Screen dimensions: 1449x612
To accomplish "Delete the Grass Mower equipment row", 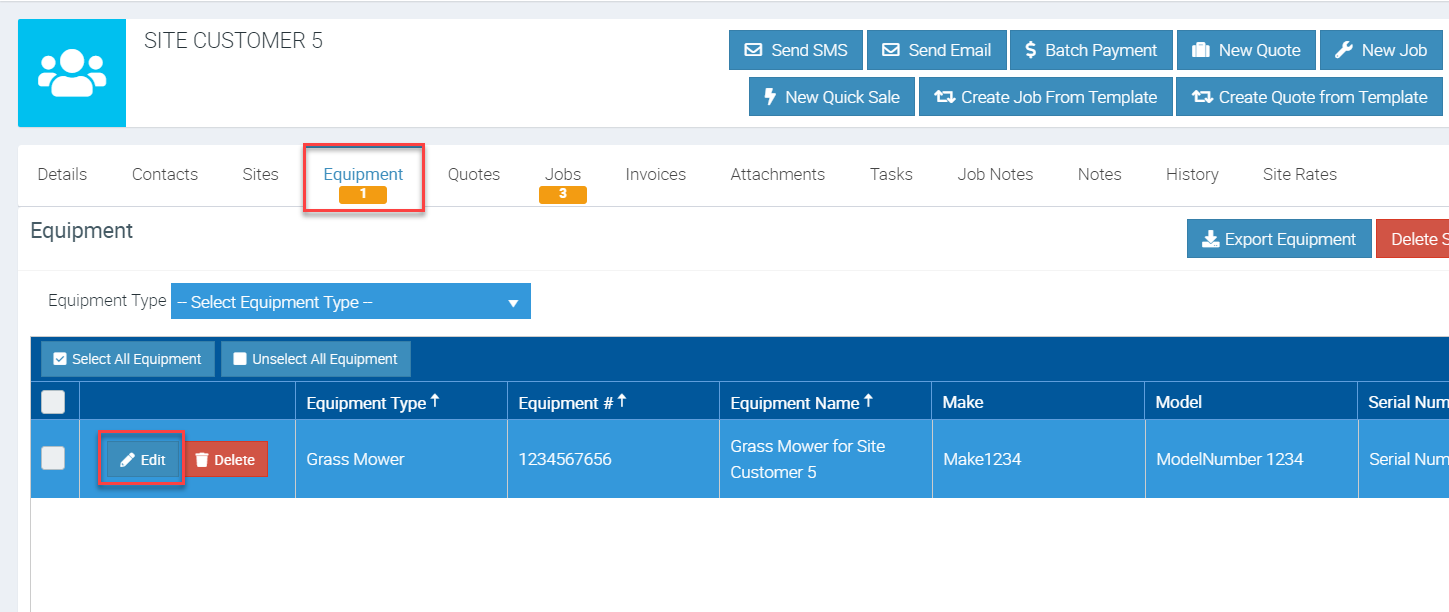I will click(226, 460).
